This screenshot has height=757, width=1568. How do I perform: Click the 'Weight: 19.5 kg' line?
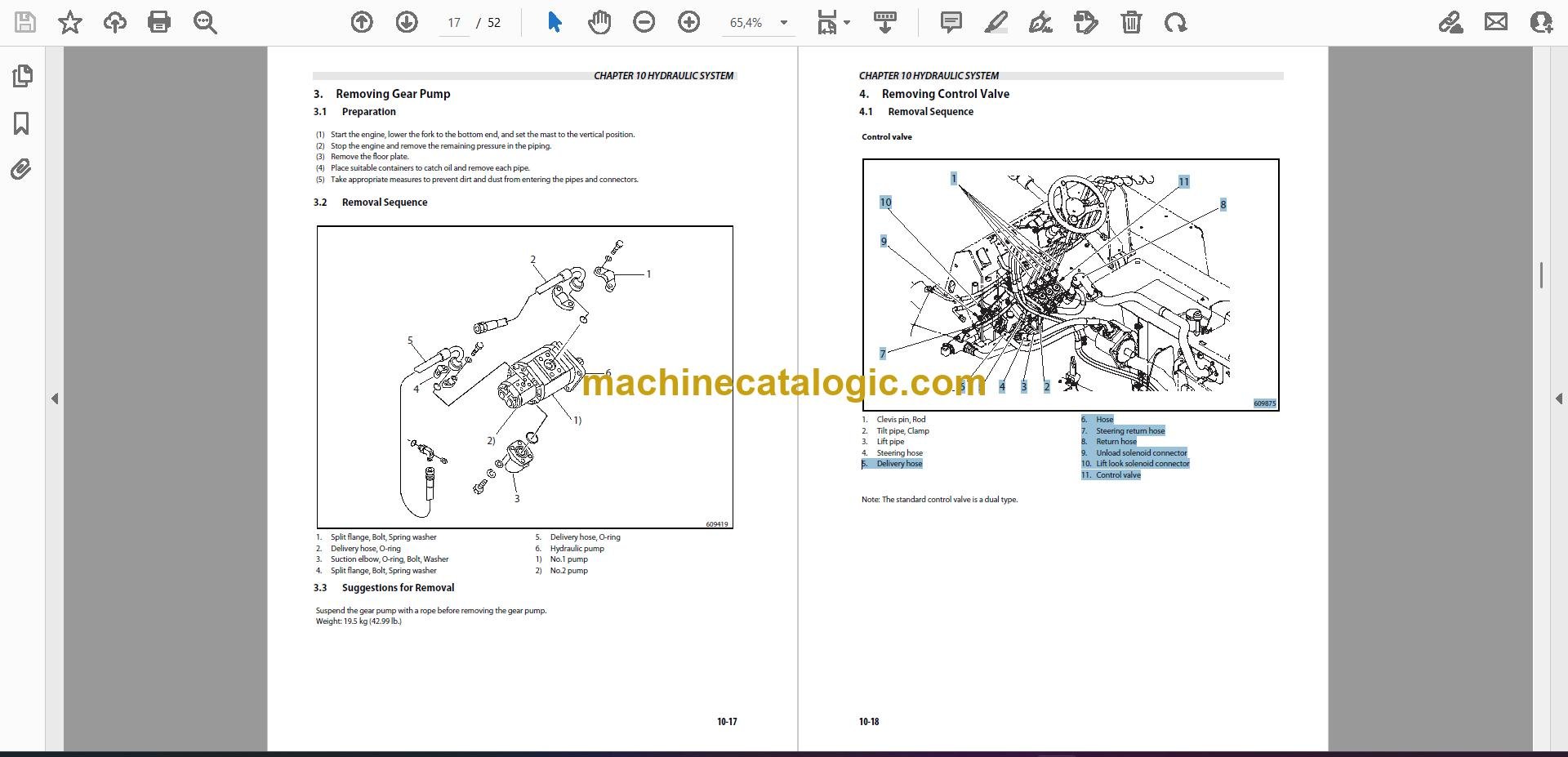click(x=359, y=621)
